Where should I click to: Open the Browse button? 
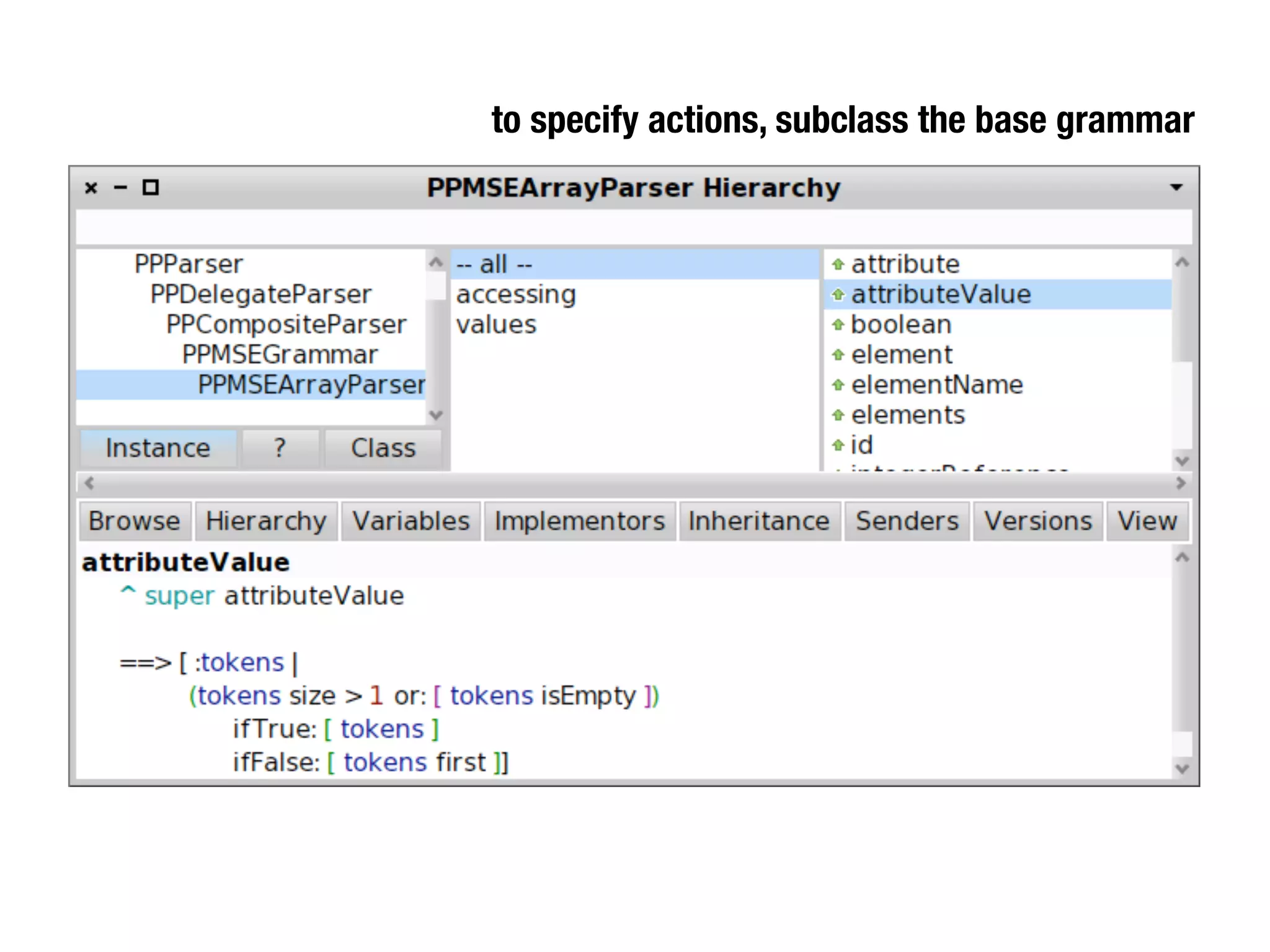click(135, 521)
